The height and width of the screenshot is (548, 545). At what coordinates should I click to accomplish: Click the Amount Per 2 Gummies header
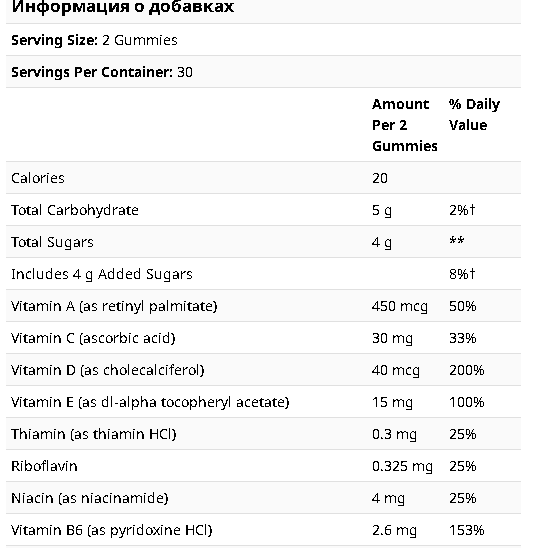point(404,125)
